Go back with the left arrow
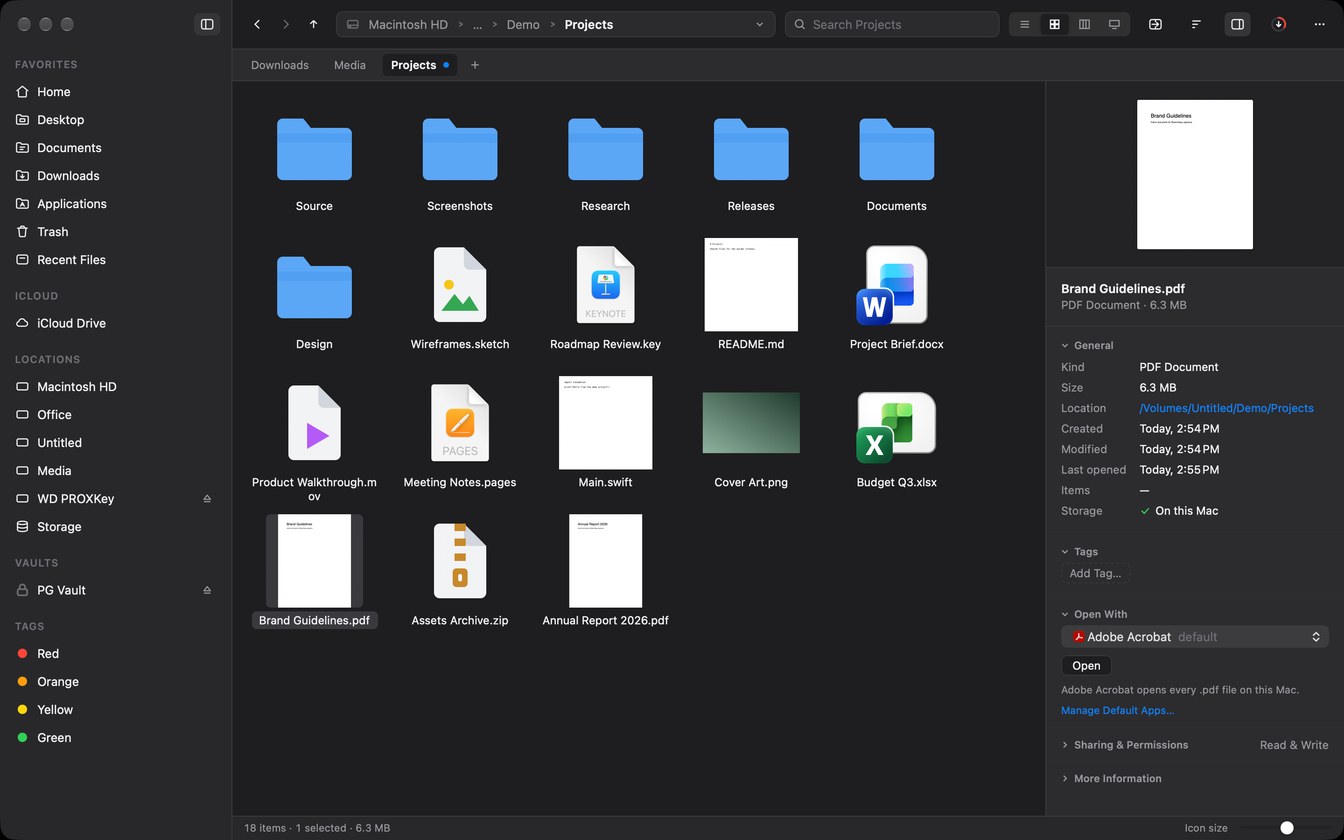This screenshot has width=1344, height=840. [x=257, y=24]
